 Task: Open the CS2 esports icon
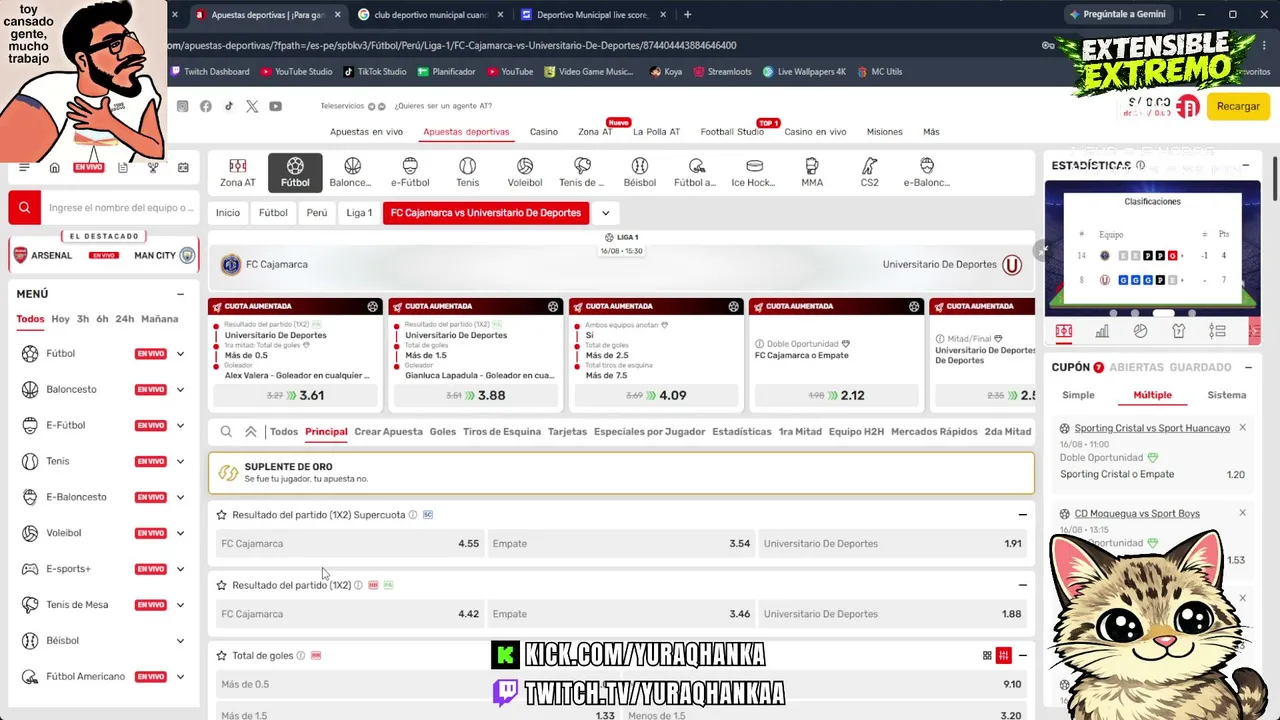pyautogui.click(x=870, y=172)
